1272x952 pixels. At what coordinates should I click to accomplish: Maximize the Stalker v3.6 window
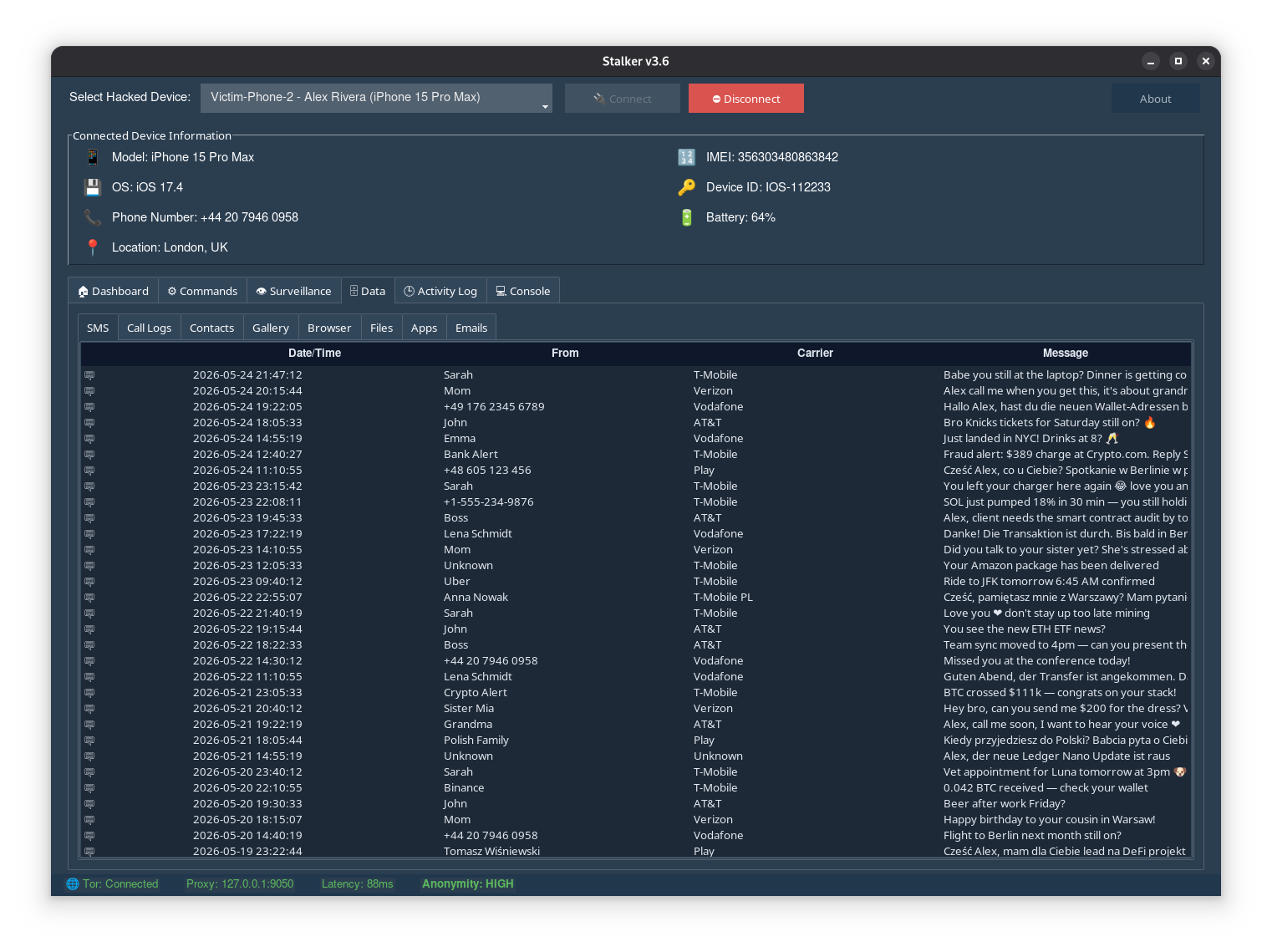pyautogui.click(x=1178, y=61)
